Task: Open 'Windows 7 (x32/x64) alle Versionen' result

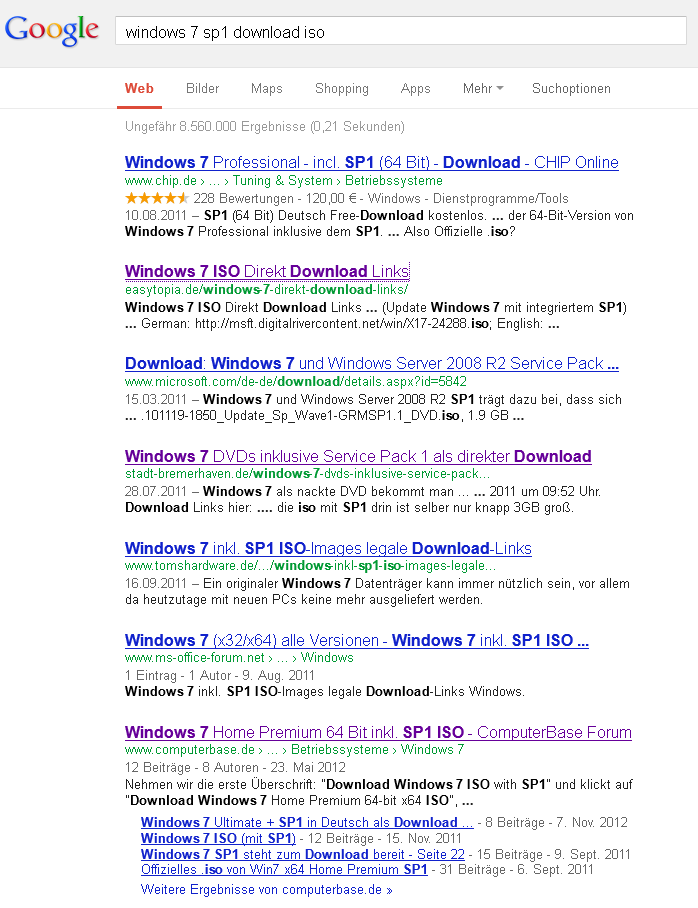Action: [x=356, y=640]
